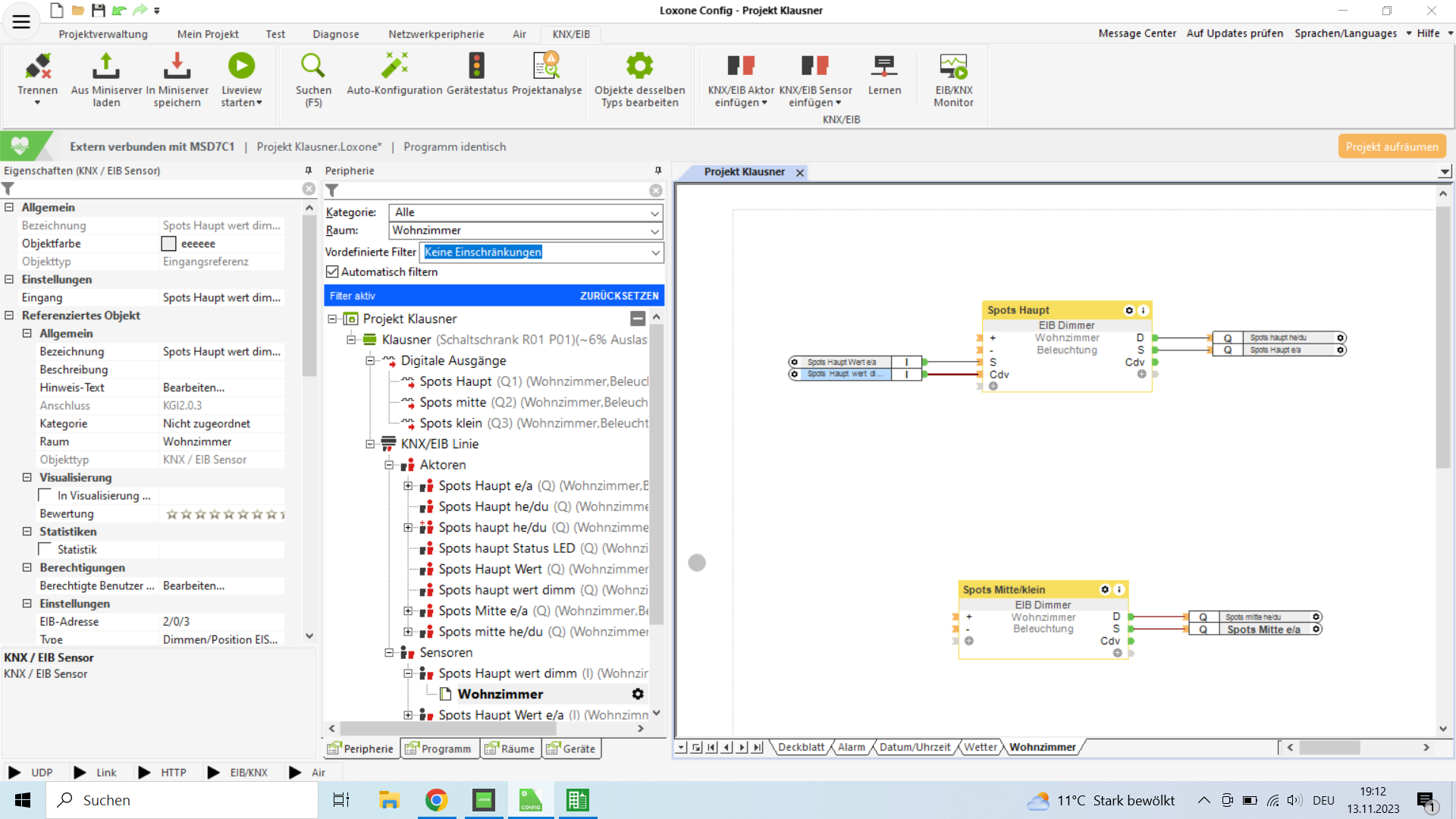The width and height of the screenshot is (1456, 819).
Task: Collapse Digitale Ausgänge tree node
Action: (370, 361)
